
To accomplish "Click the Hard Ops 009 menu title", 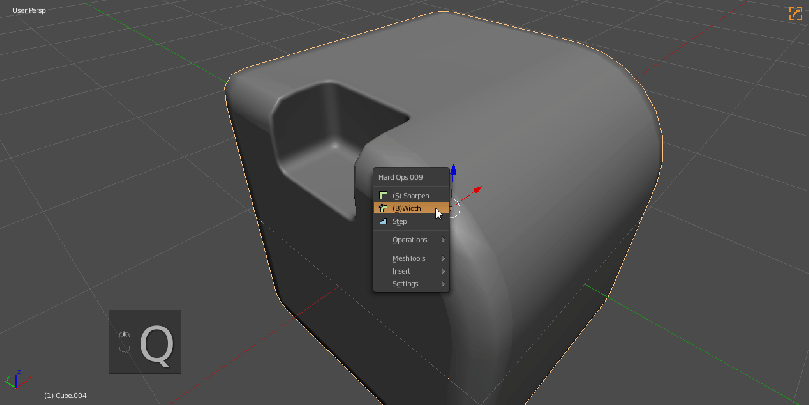I will (x=402, y=178).
